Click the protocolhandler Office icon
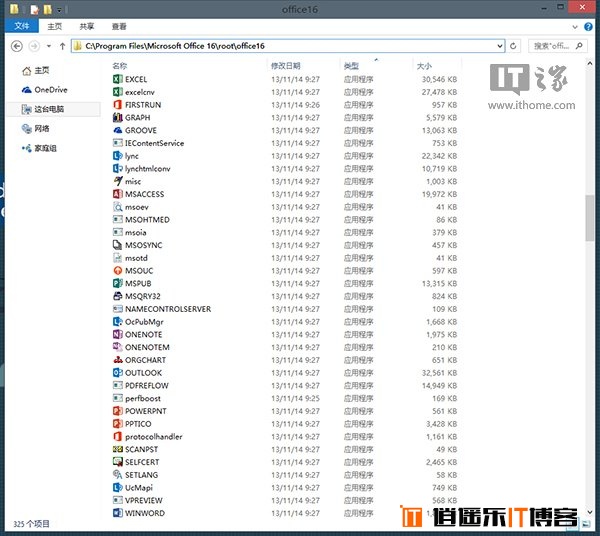600x536 pixels. [117, 437]
